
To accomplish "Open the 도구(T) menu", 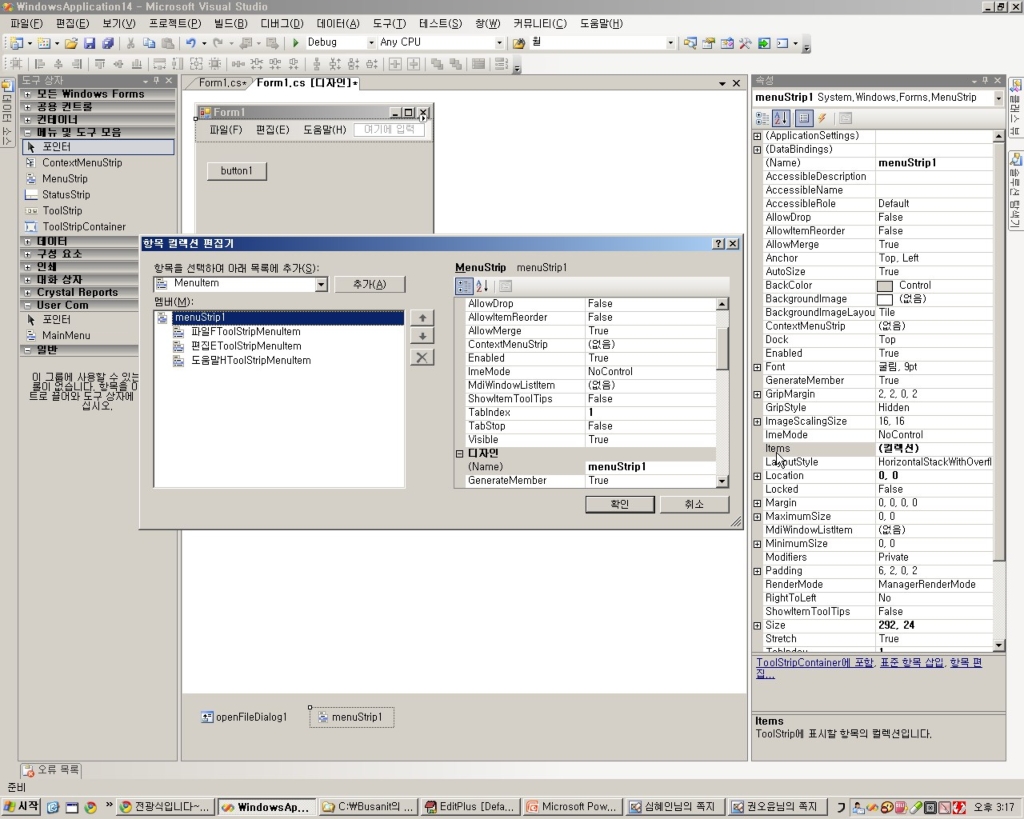I will coord(389,24).
